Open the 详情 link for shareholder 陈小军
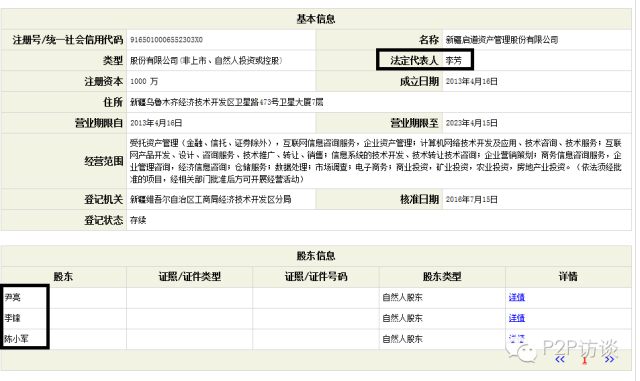This screenshot has height=381, width=640. point(516,338)
